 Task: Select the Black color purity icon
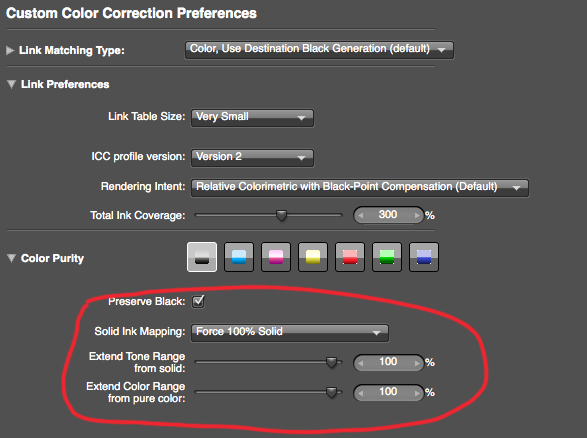tap(202, 257)
